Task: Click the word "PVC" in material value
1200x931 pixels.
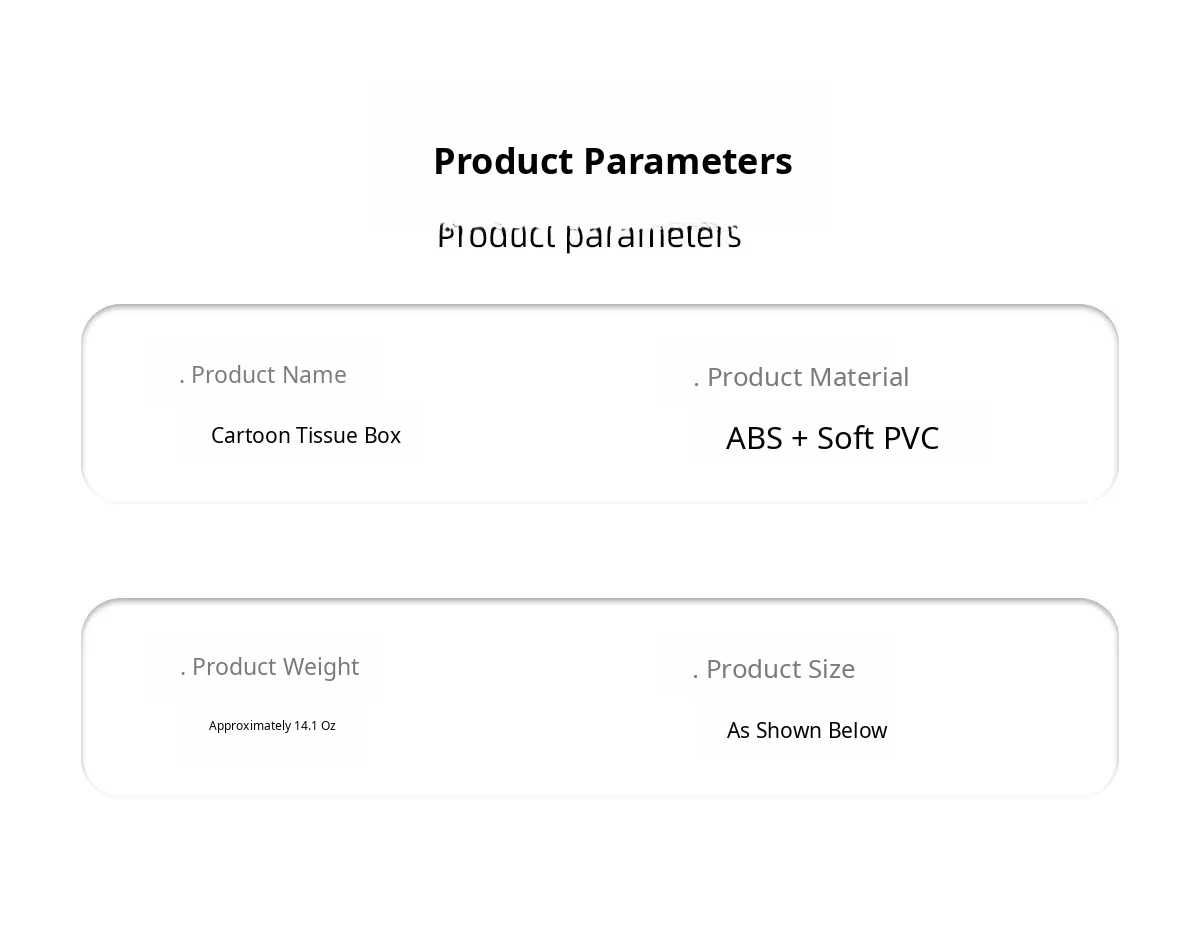Action: pyautogui.click(x=910, y=438)
